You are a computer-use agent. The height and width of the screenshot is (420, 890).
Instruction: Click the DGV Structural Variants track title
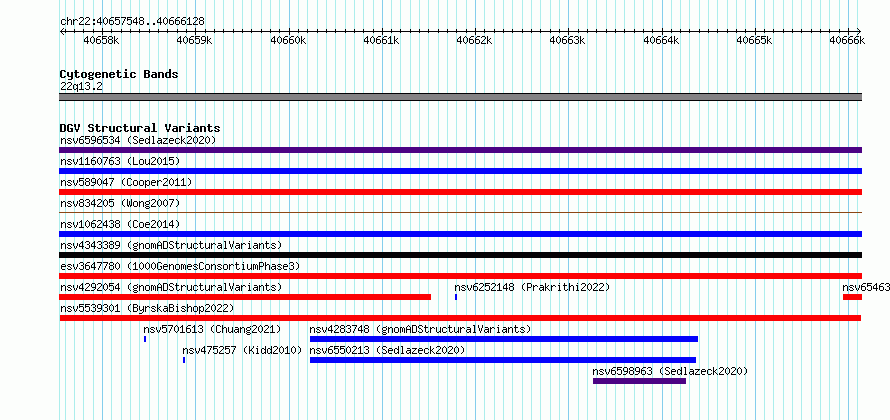[140, 128]
